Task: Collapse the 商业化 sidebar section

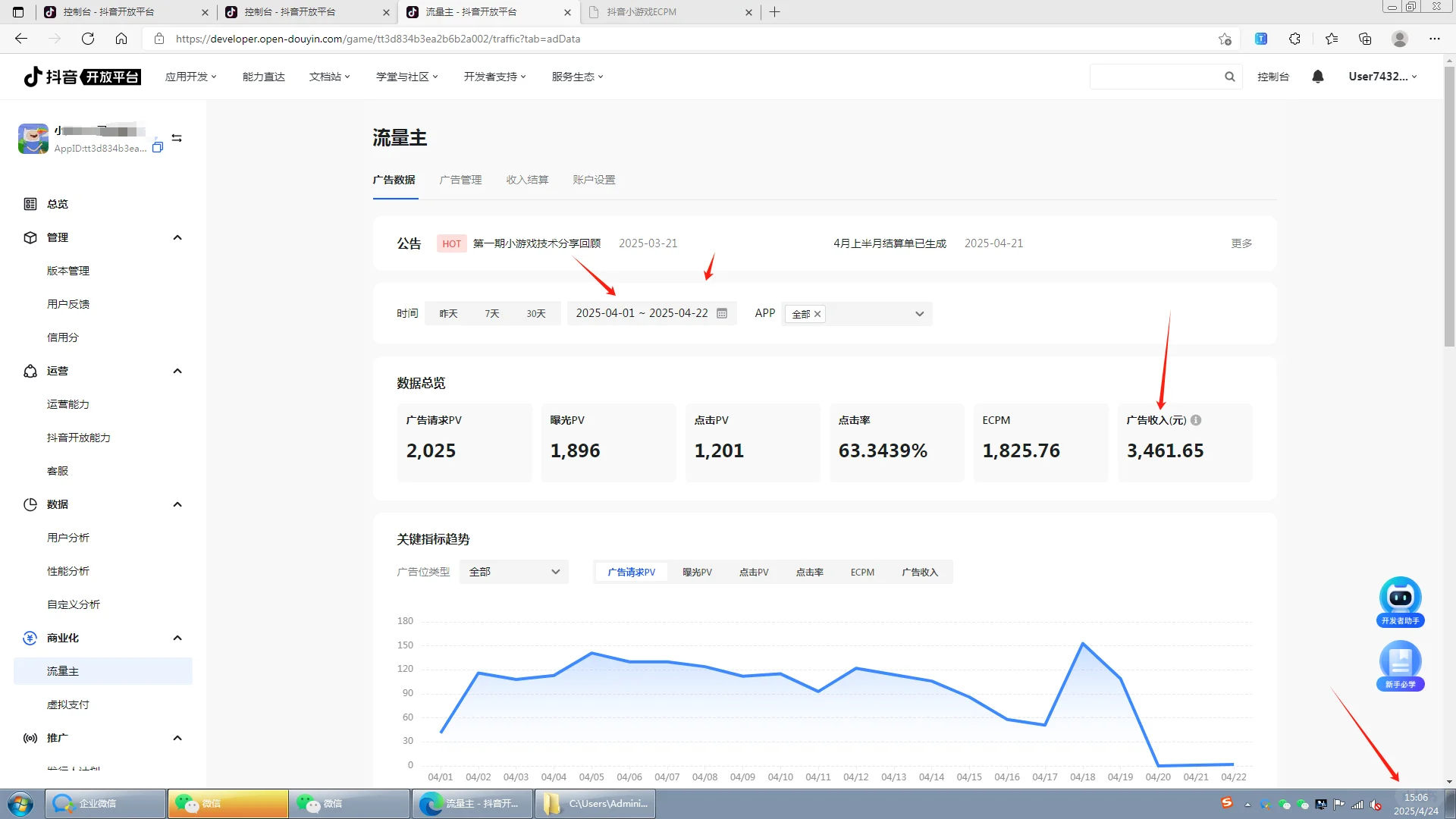Action: tap(177, 638)
